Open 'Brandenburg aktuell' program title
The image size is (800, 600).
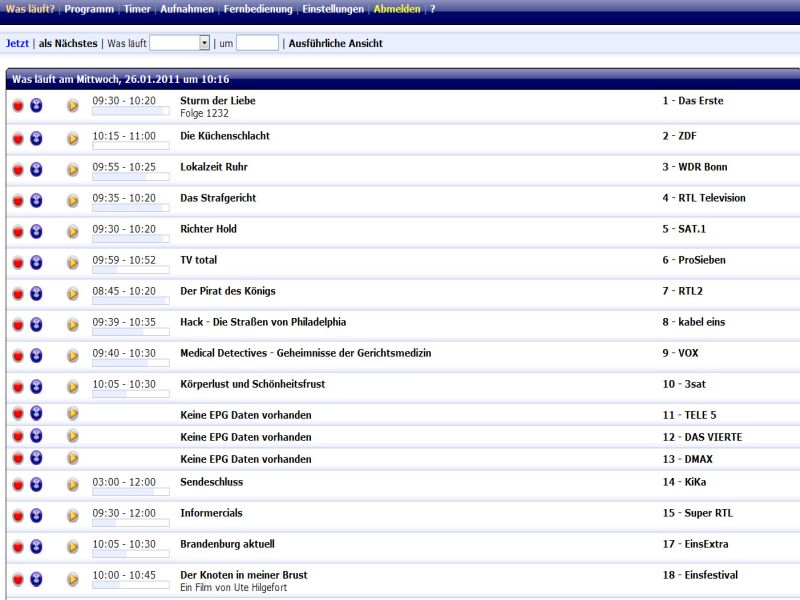point(228,544)
